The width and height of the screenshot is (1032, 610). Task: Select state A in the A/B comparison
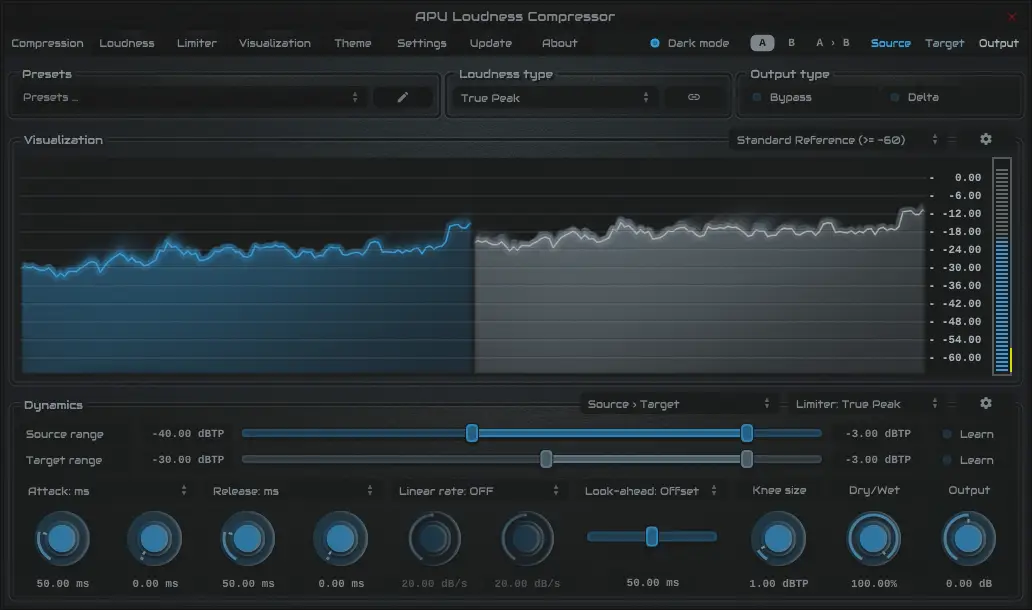click(x=762, y=43)
